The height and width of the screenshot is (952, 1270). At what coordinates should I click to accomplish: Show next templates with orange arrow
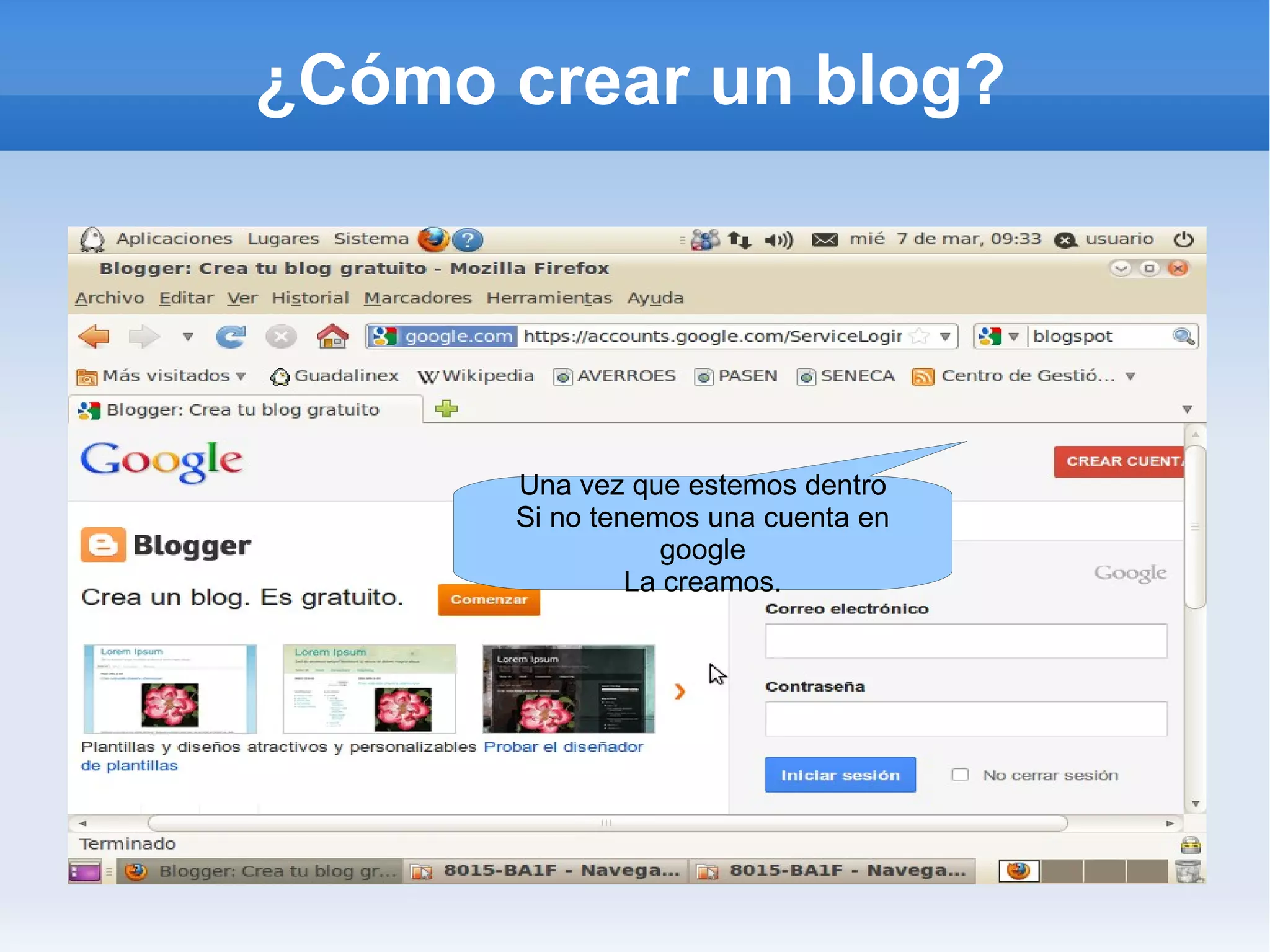tap(680, 692)
